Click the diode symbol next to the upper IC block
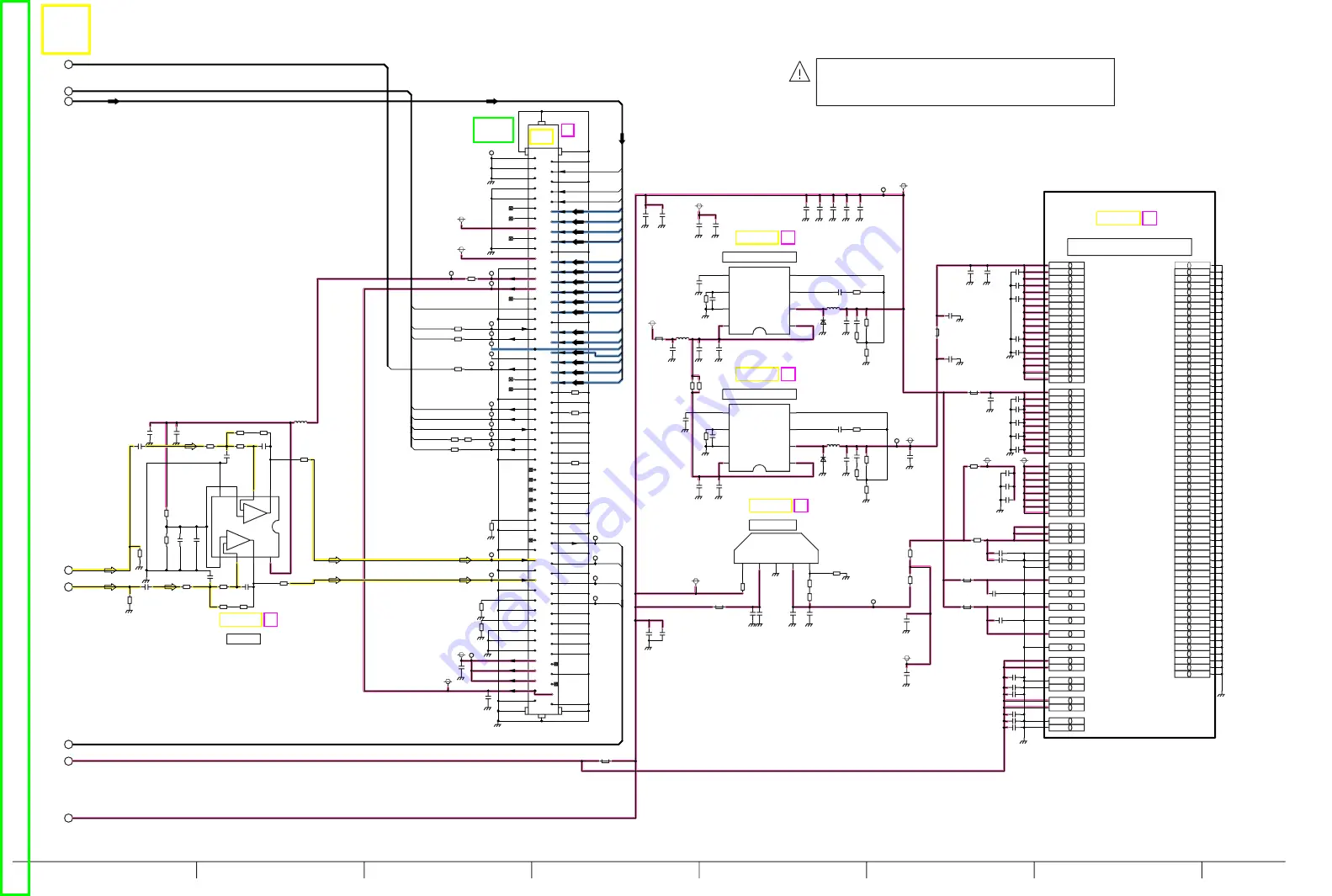The image size is (1332, 896). (x=823, y=322)
